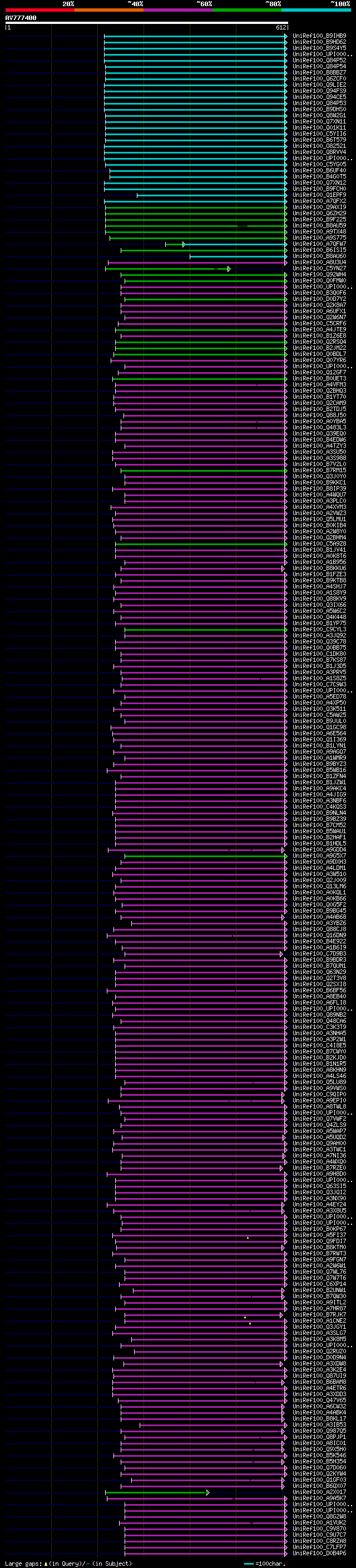Click the UniRef100_B1FZE3 label
Viewport: 356px width, 1568px height.
click(x=319, y=574)
